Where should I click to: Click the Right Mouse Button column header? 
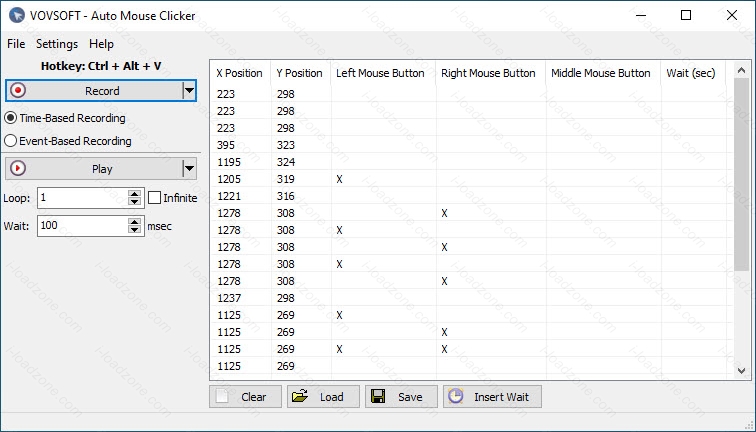(490, 73)
